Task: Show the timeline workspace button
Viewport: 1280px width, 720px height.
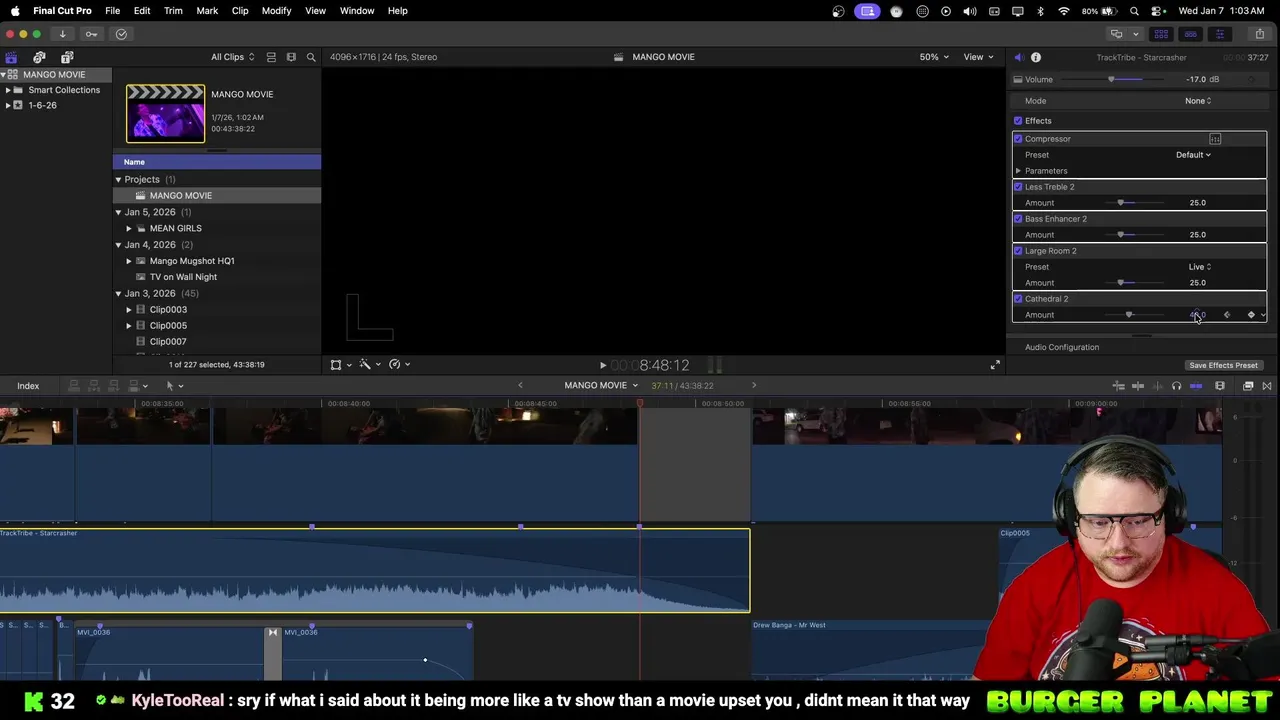Action: (x=1190, y=34)
